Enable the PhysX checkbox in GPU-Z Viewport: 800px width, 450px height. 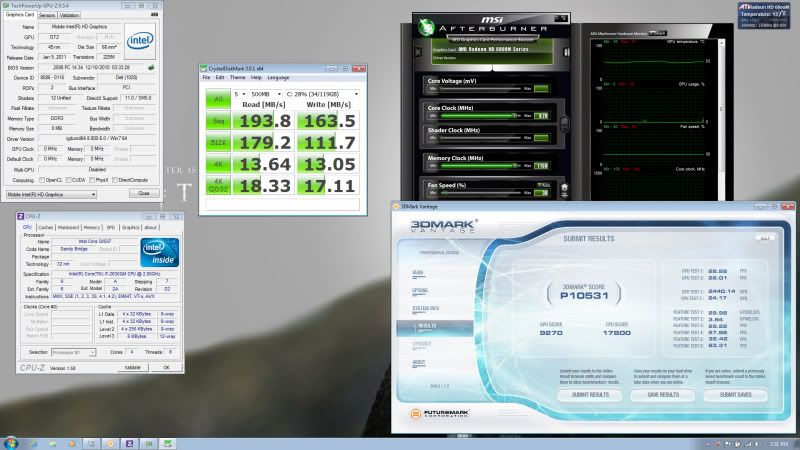[x=92, y=180]
